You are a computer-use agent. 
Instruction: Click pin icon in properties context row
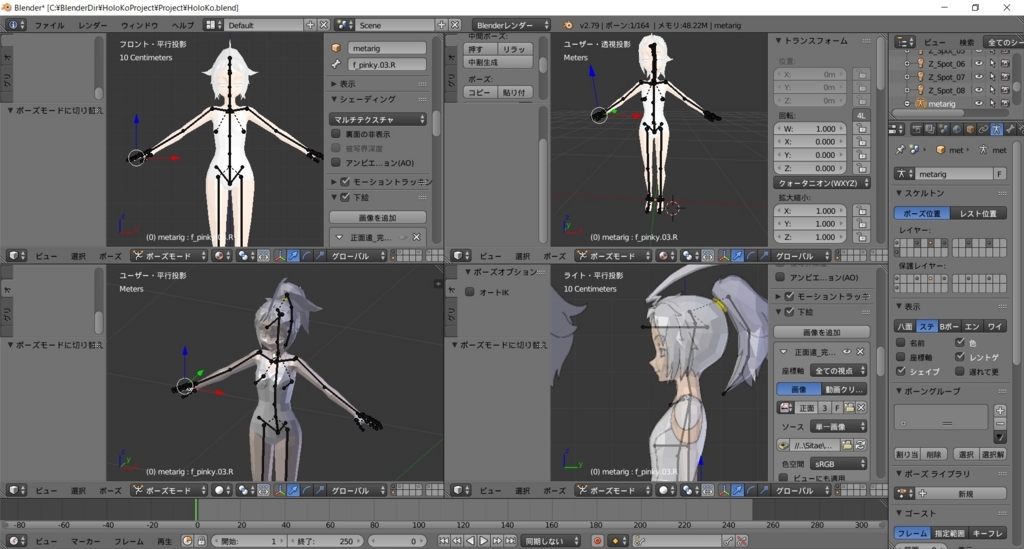[900, 149]
